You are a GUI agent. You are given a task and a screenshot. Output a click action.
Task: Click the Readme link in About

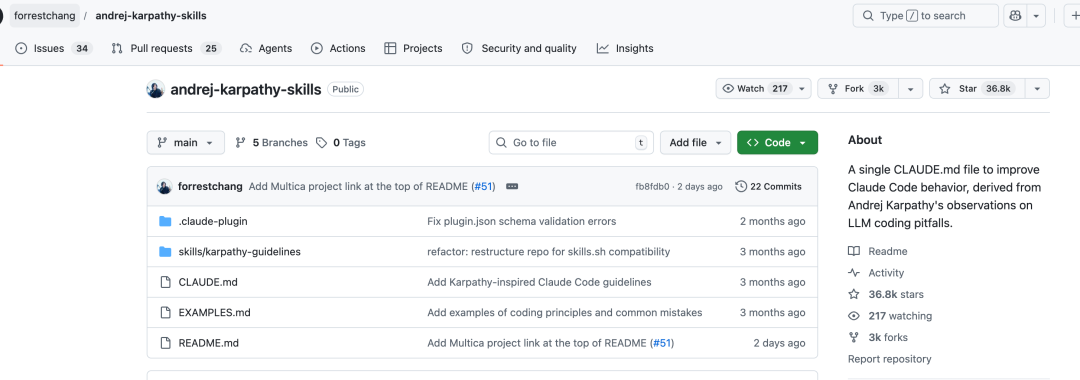(x=878, y=251)
